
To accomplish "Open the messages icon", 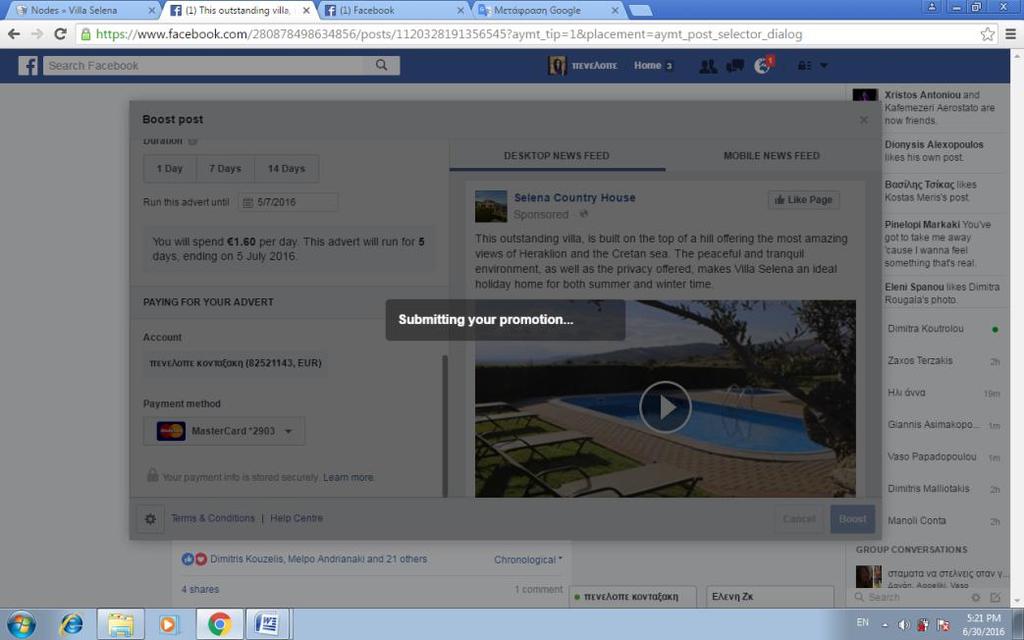I will click(735, 66).
